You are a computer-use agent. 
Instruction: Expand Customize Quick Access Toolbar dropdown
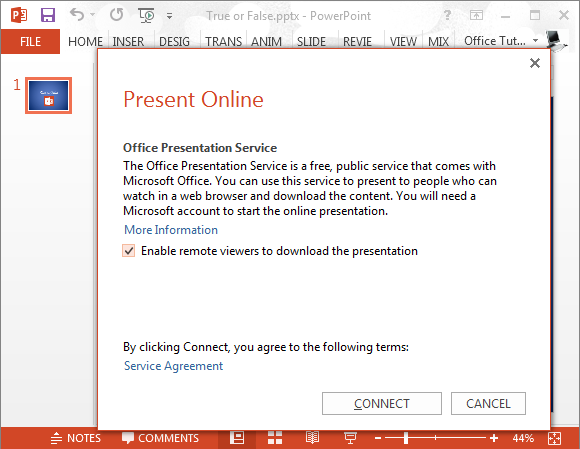coord(169,16)
